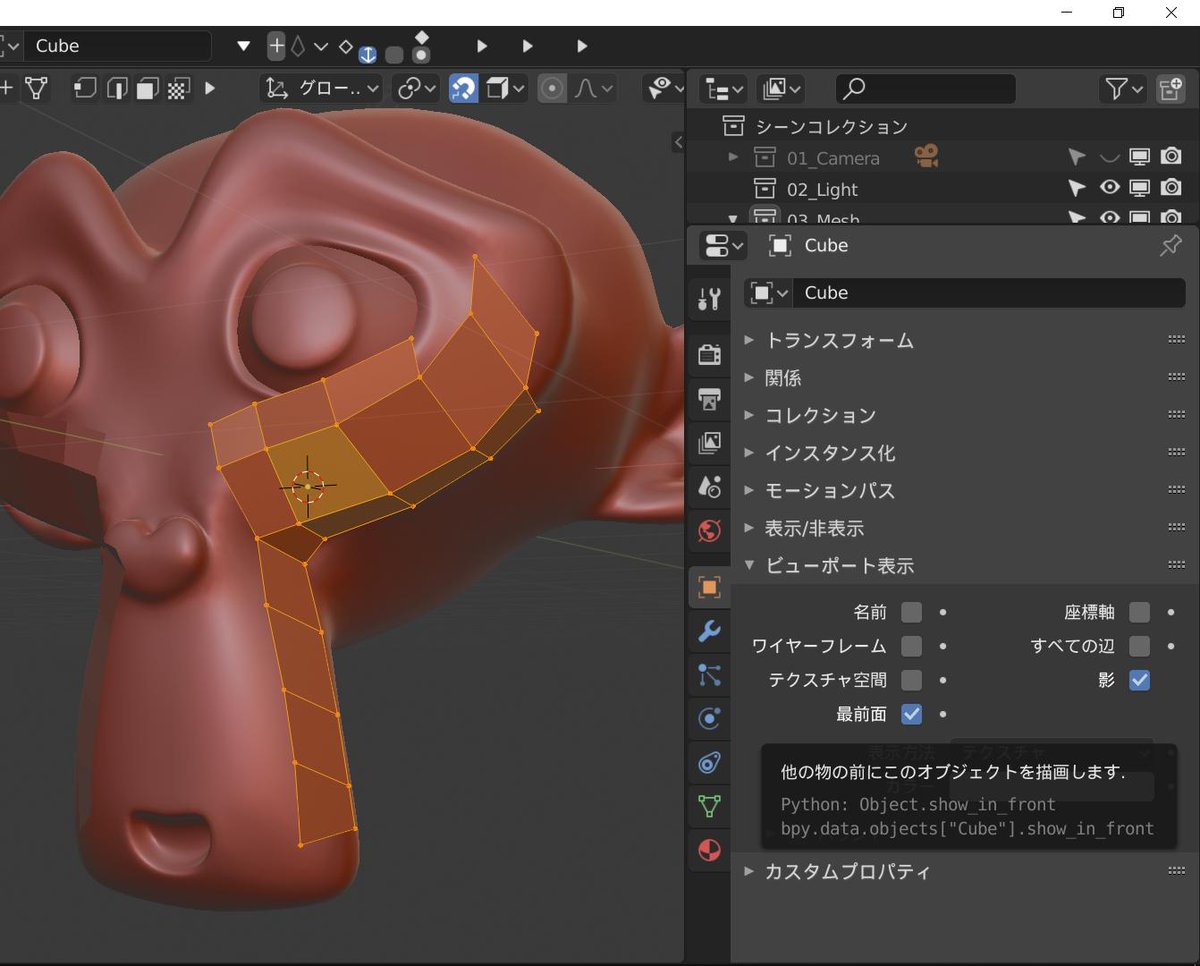The width and height of the screenshot is (1200, 966).
Task: Open the Object properties tab (orange square)
Action: pos(709,587)
